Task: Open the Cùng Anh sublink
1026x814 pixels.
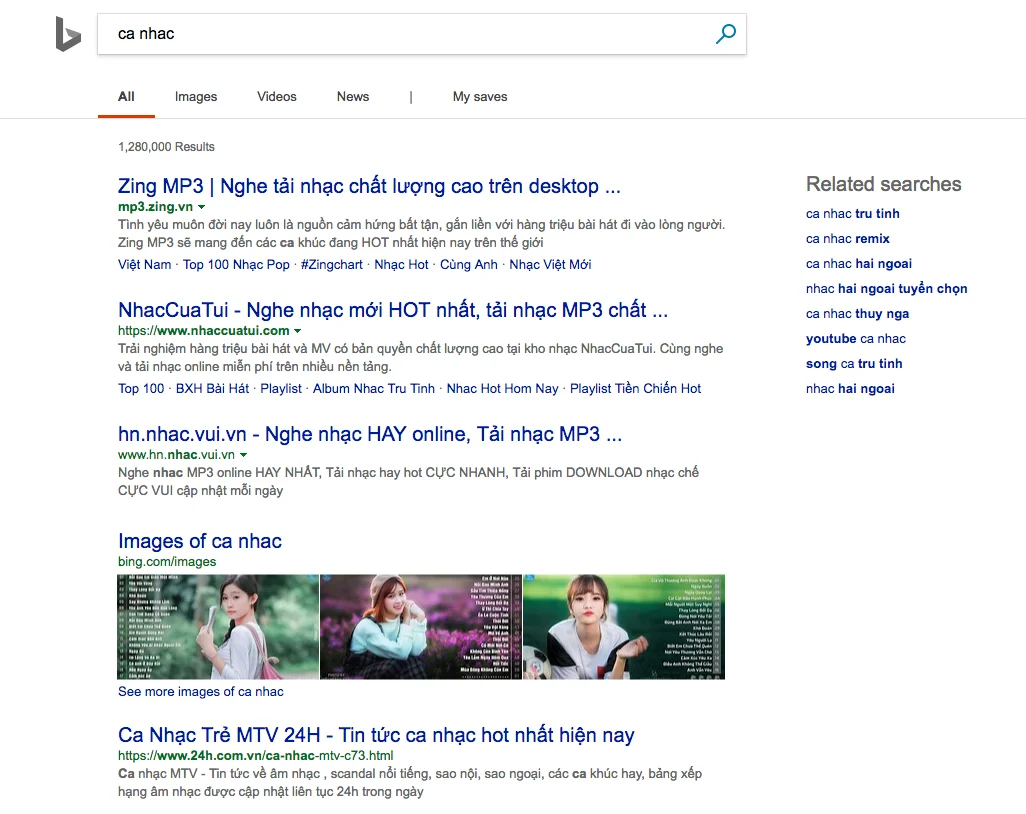Action: (x=469, y=264)
